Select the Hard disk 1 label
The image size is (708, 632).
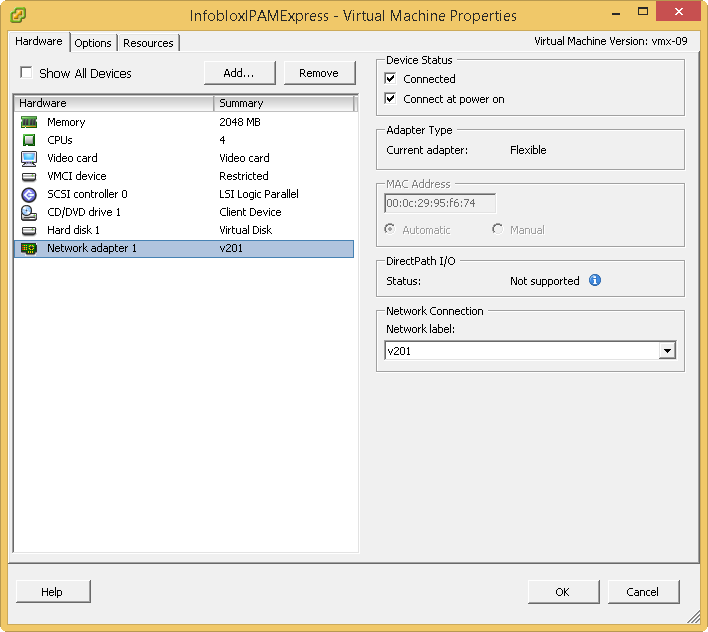tap(73, 230)
